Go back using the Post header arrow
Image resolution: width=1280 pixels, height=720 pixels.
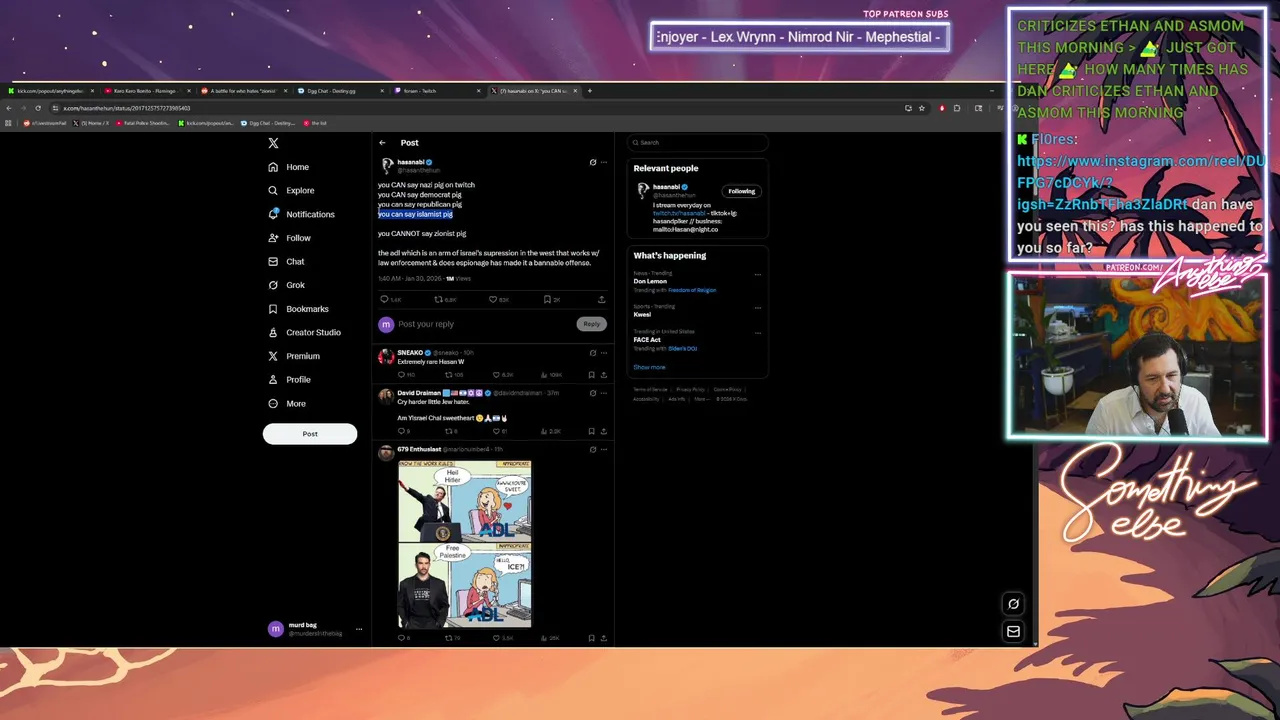tap(382, 143)
